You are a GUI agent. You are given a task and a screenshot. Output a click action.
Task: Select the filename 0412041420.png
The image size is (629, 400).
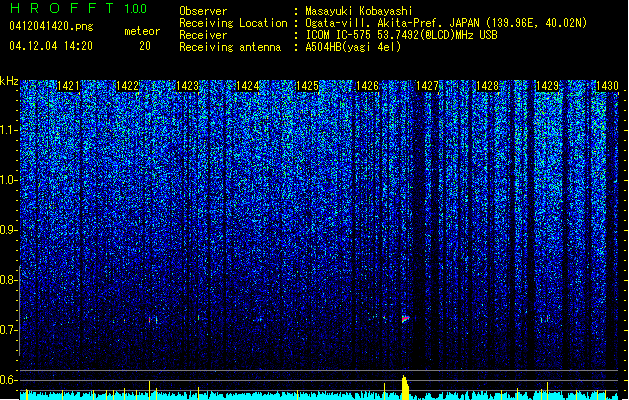click(x=51, y=27)
